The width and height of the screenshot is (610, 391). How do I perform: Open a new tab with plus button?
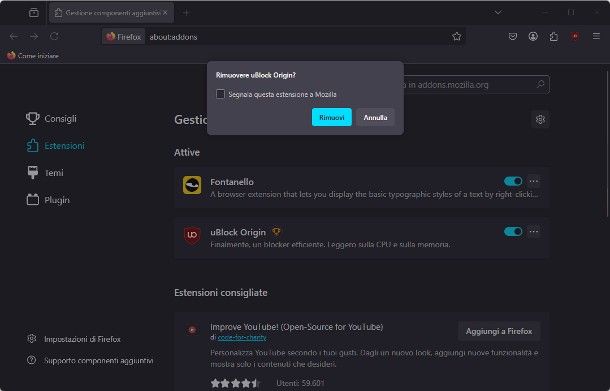point(186,13)
